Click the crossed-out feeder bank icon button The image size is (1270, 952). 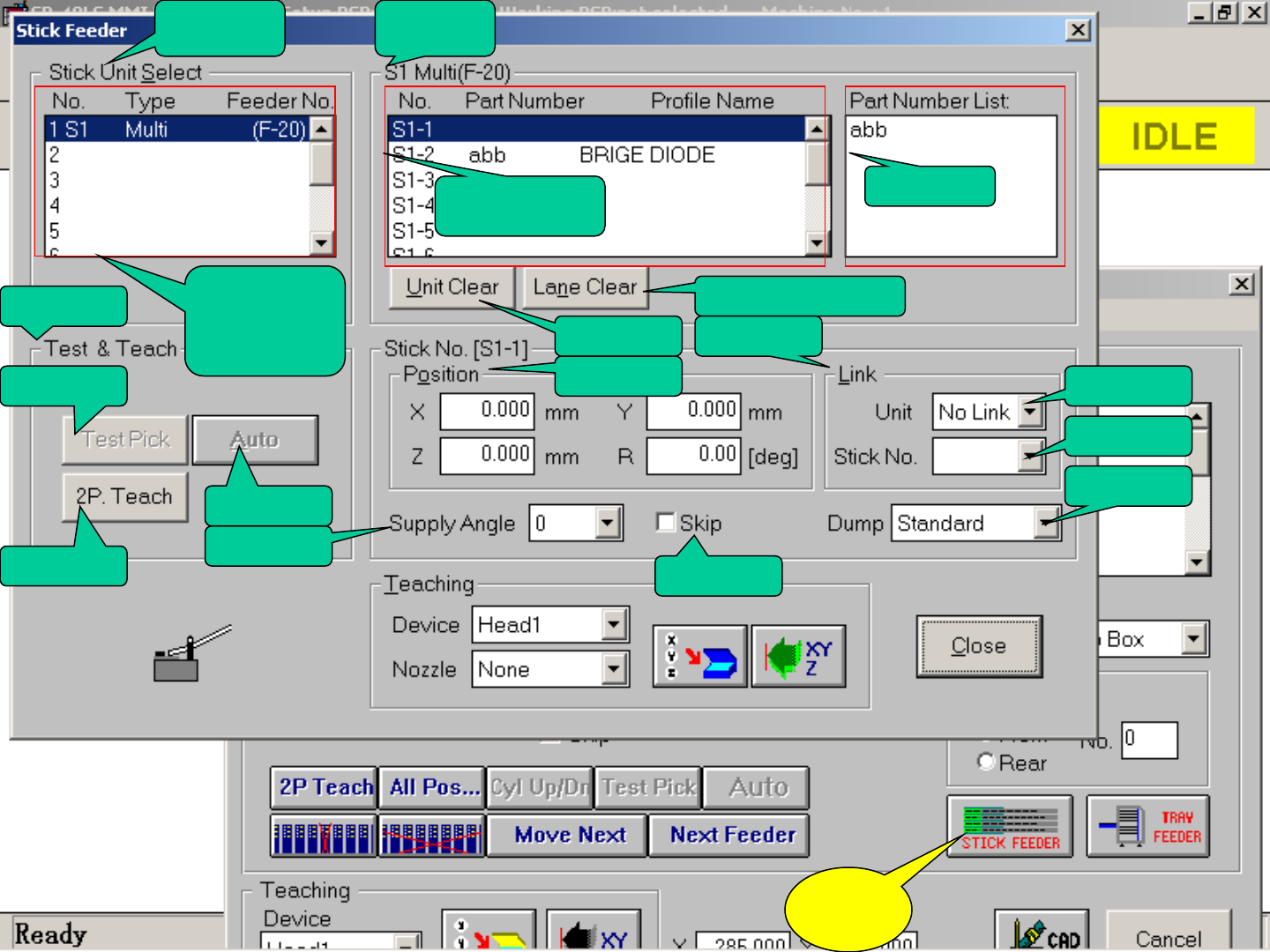tap(431, 836)
